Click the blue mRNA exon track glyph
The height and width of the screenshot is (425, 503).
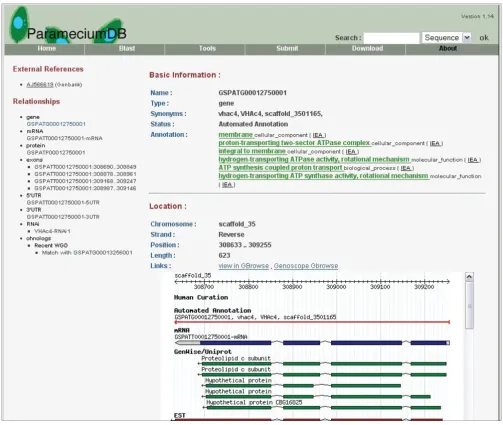pos(312,343)
